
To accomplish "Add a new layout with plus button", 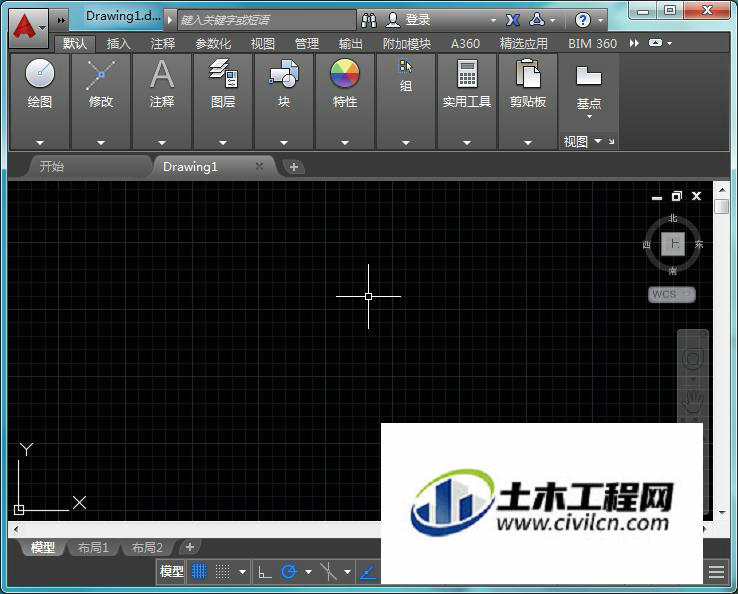I will coord(190,547).
